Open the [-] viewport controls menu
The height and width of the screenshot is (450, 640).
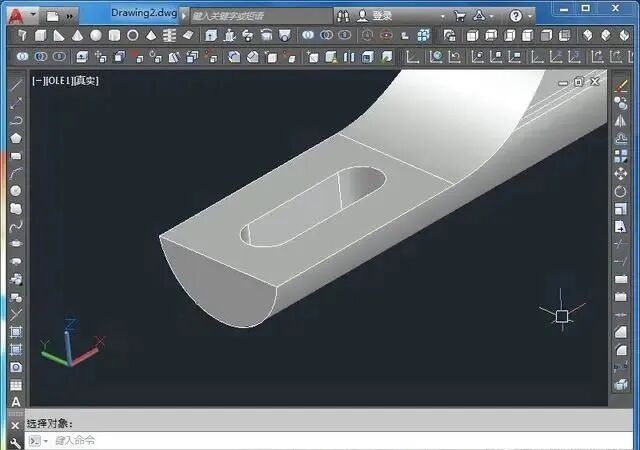click(x=38, y=81)
